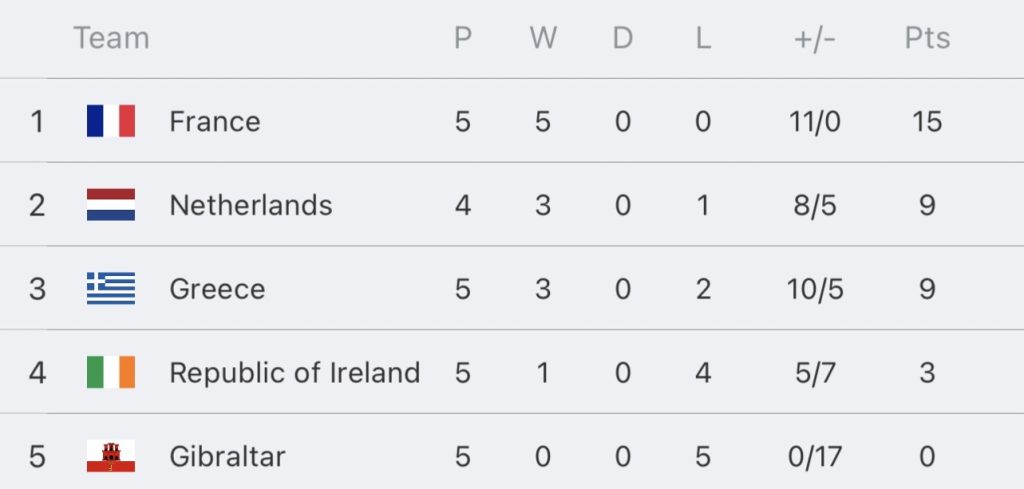Click the L column header
This screenshot has width=1024, height=489.
click(x=703, y=38)
